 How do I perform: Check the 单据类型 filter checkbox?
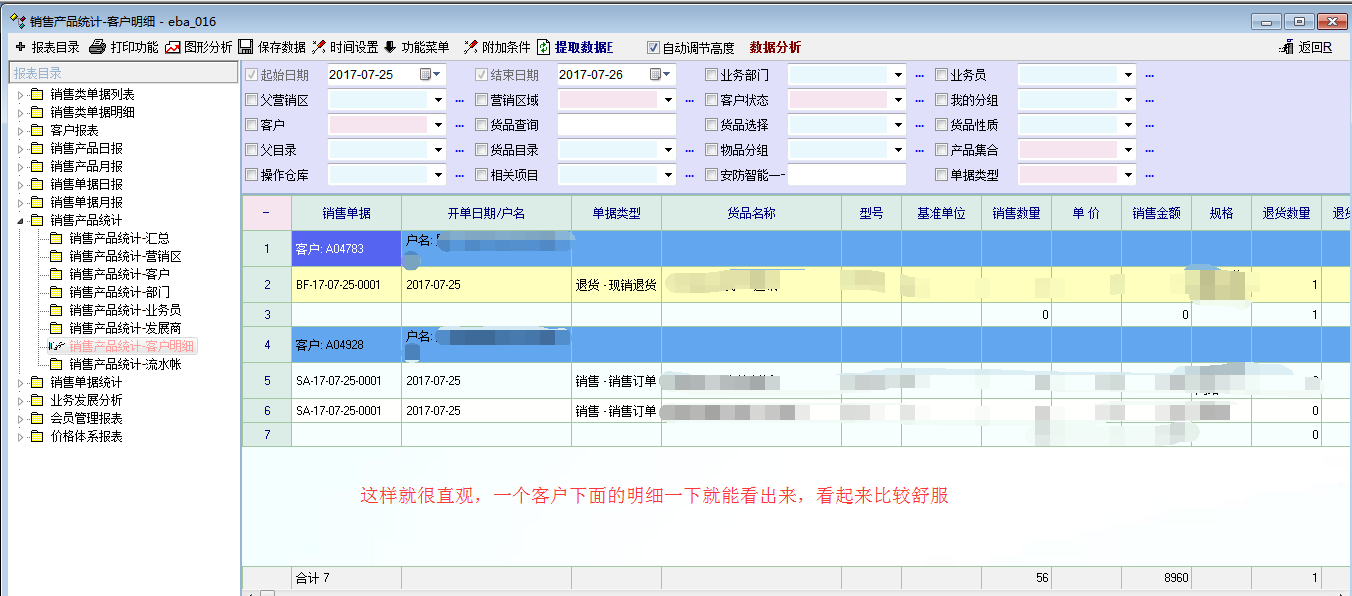(941, 175)
